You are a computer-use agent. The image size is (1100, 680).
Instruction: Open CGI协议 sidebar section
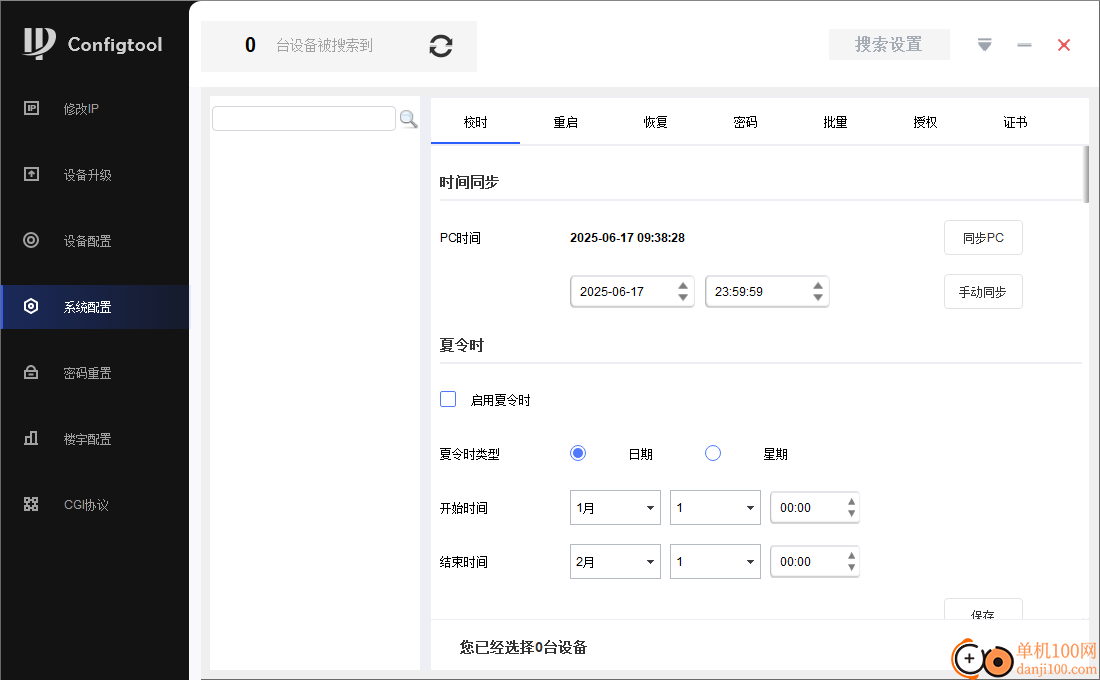tap(95, 505)
